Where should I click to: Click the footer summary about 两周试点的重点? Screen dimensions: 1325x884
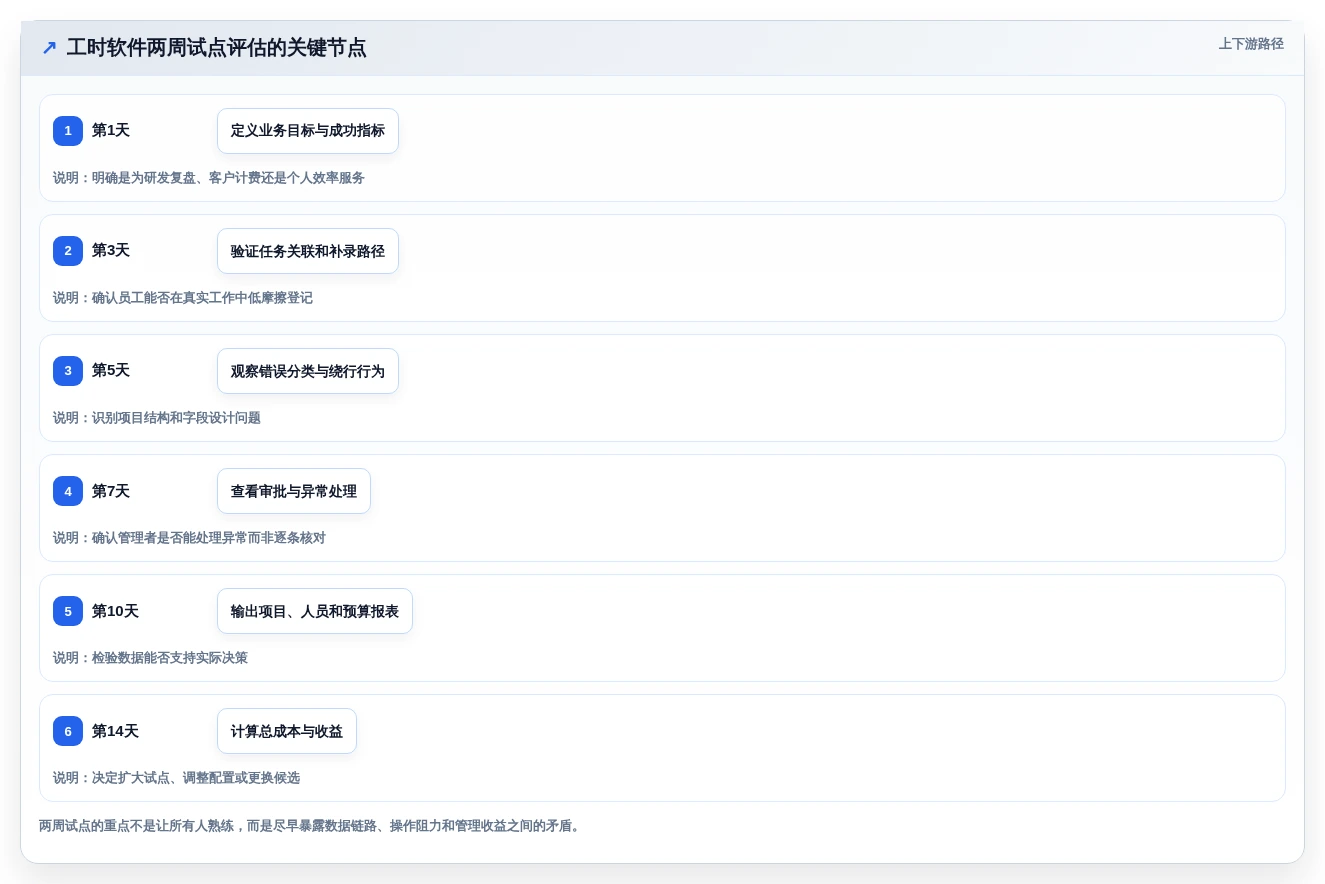click(x=312, y=826)
